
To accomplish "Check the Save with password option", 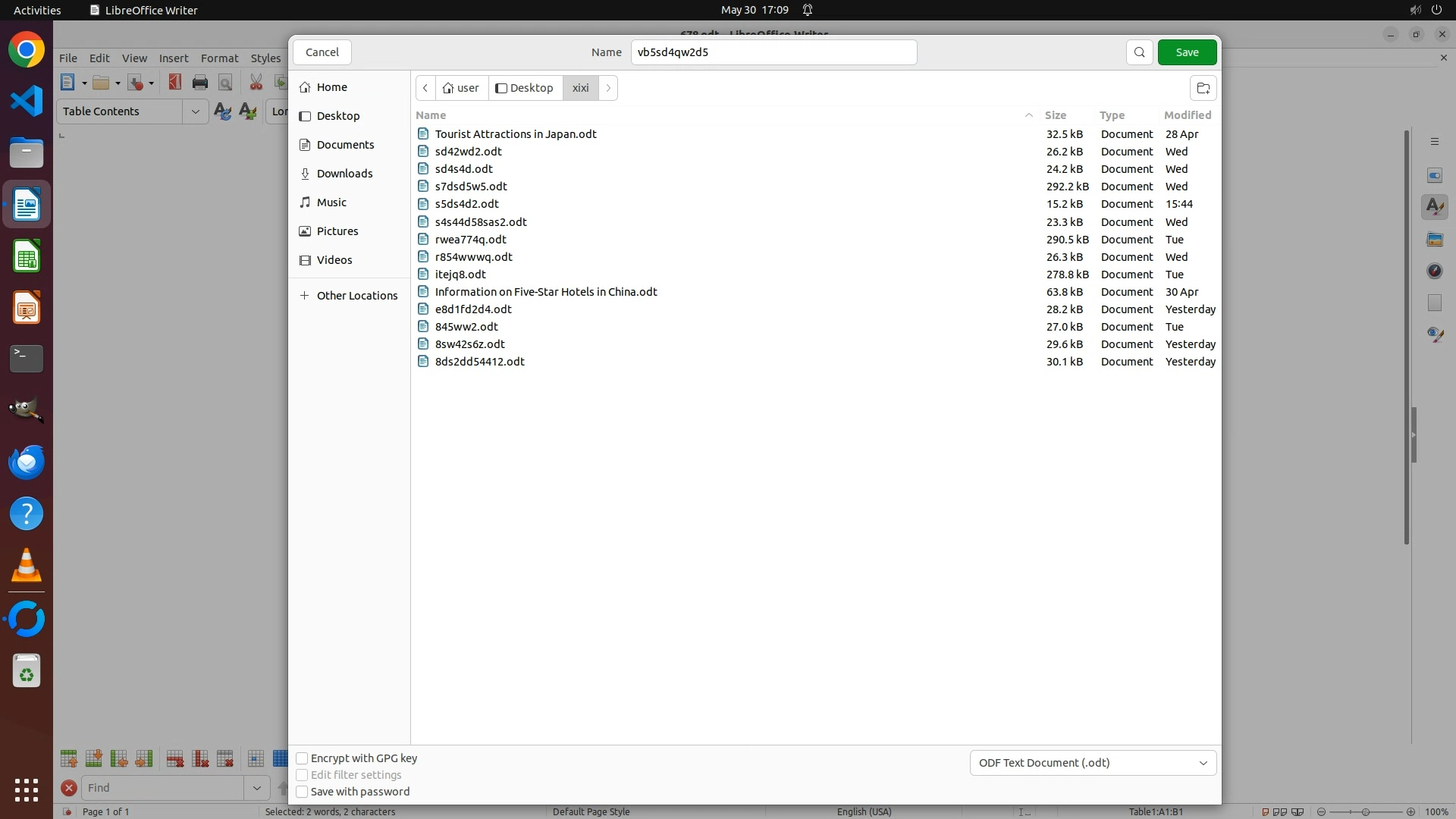I will click(x=302, y=792).
